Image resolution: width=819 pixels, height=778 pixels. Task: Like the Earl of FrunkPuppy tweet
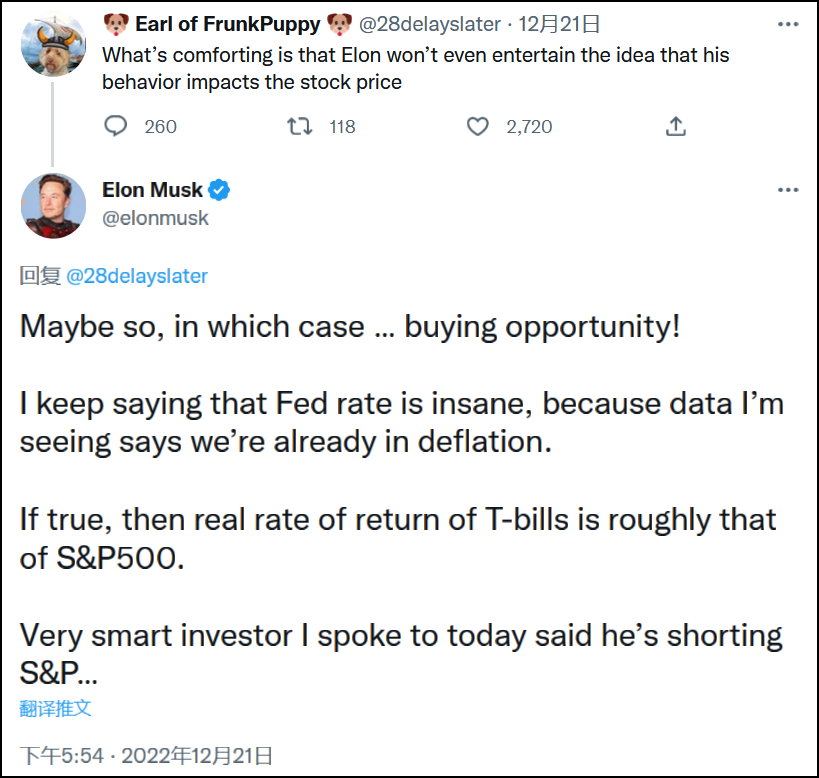[x=479, y=126]
